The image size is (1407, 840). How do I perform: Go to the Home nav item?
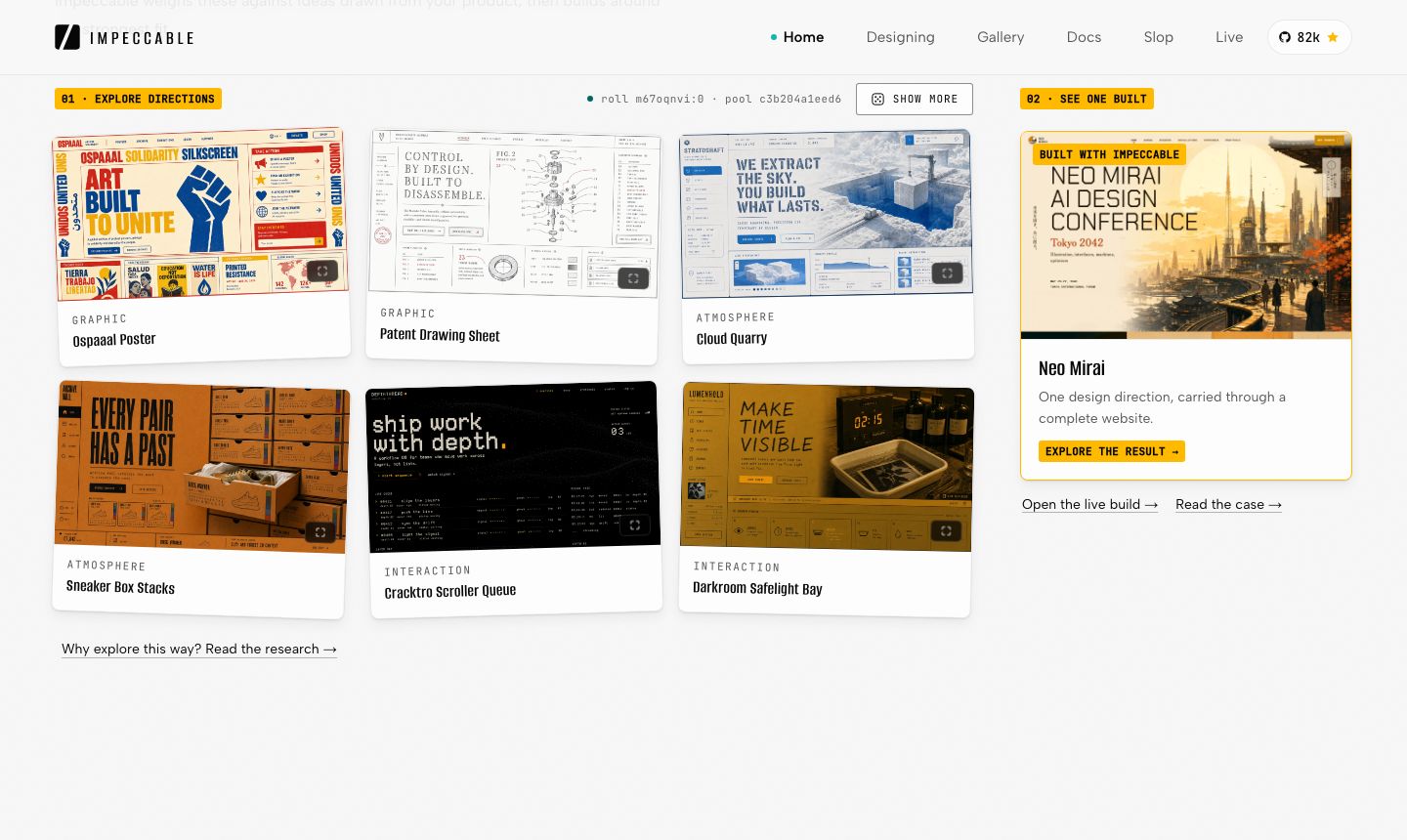point(797,37)
